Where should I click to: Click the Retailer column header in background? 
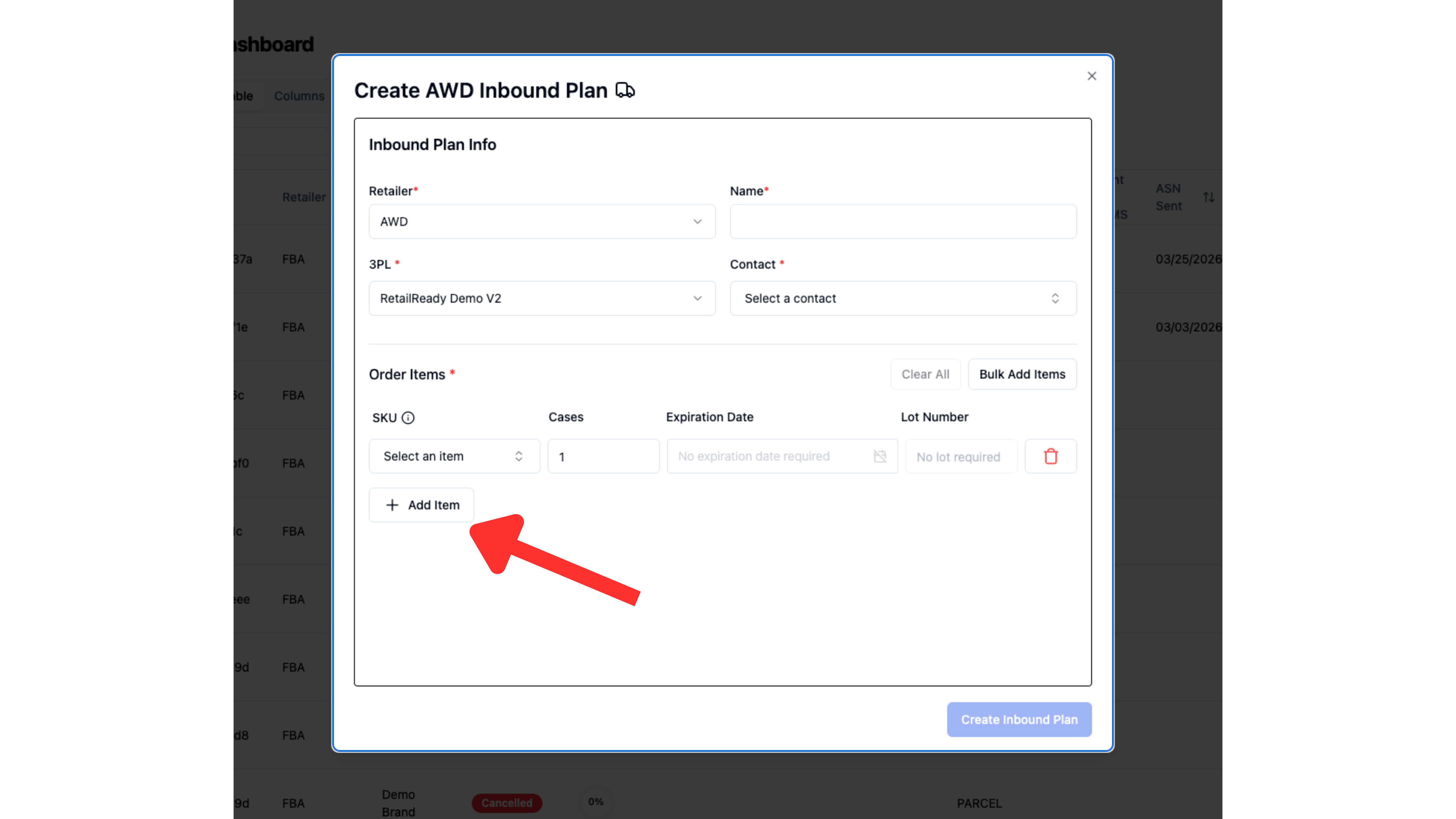[x=304, y=197]
